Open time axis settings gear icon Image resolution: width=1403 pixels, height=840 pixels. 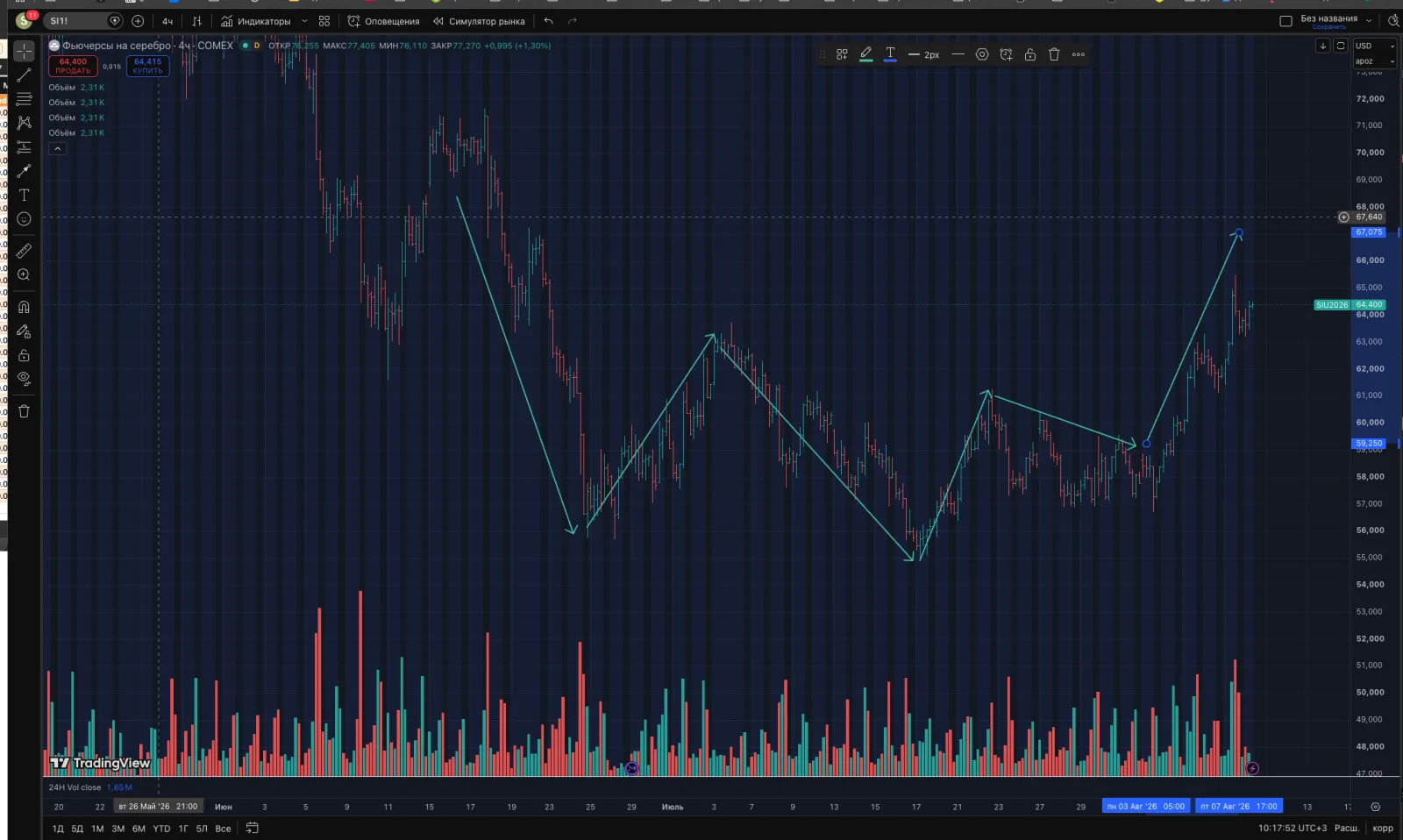(x=1376, y=807)
